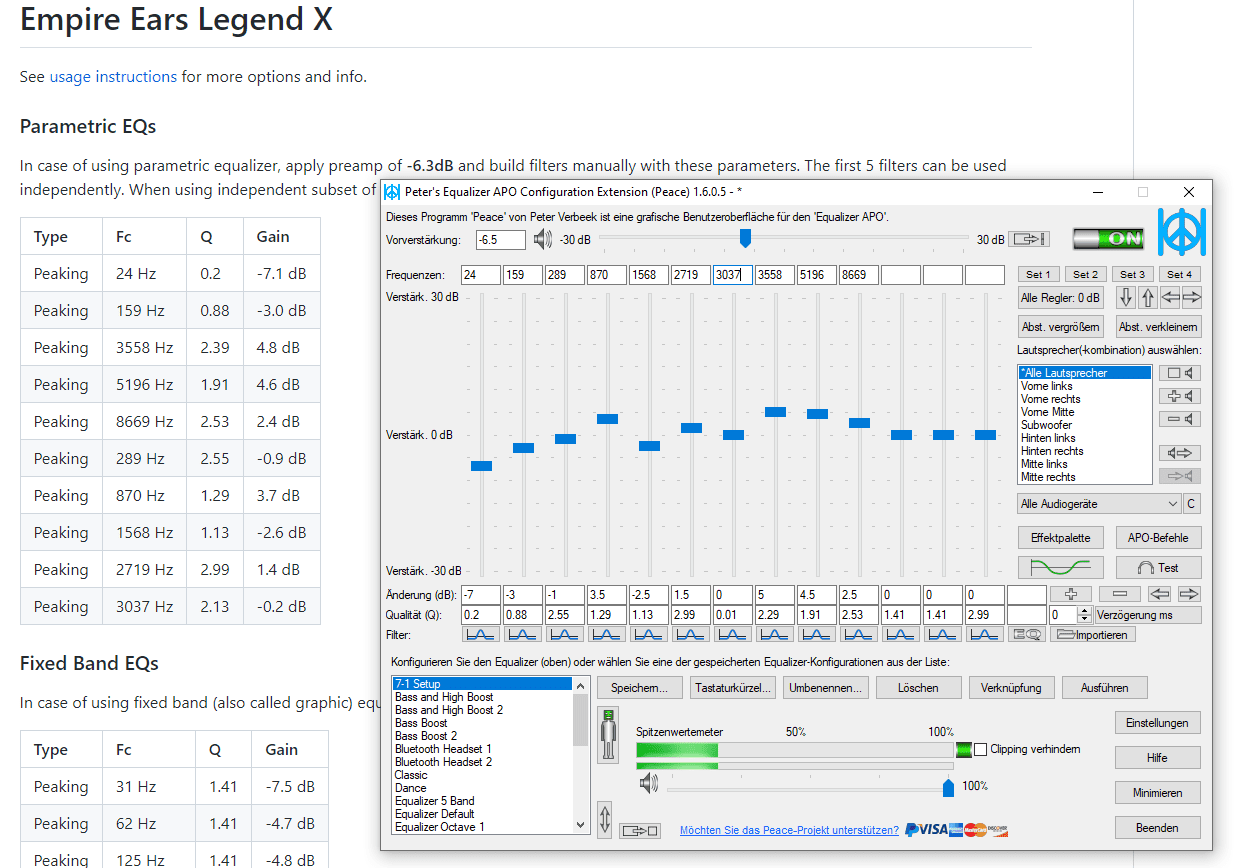Click the speaker icon beside volume slider

click(x=649, y=784)
